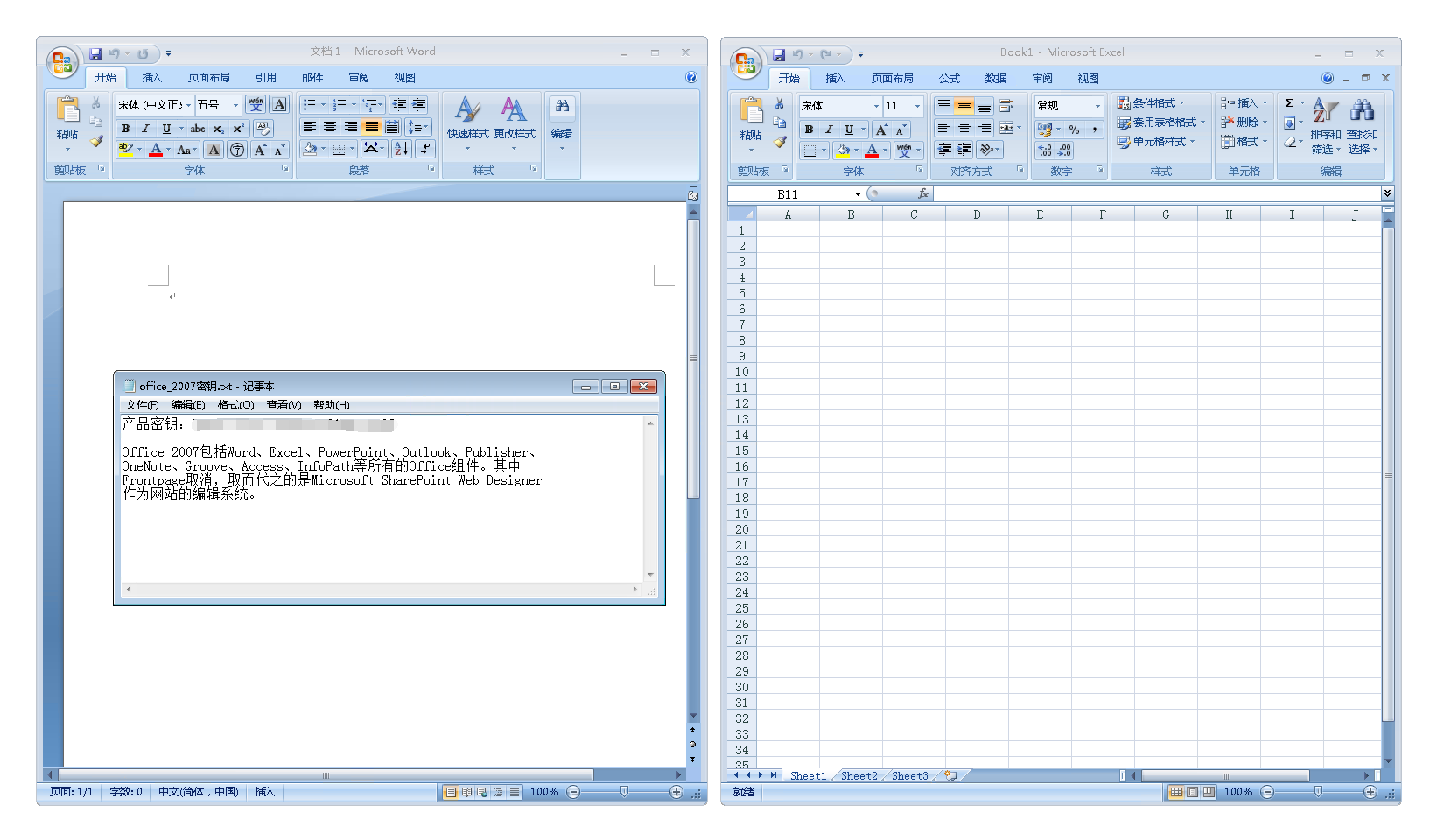Viewport: 1437px width, 840px height.
Task: Click text highlight color button in Word
Action: click(x=125, y=150)
